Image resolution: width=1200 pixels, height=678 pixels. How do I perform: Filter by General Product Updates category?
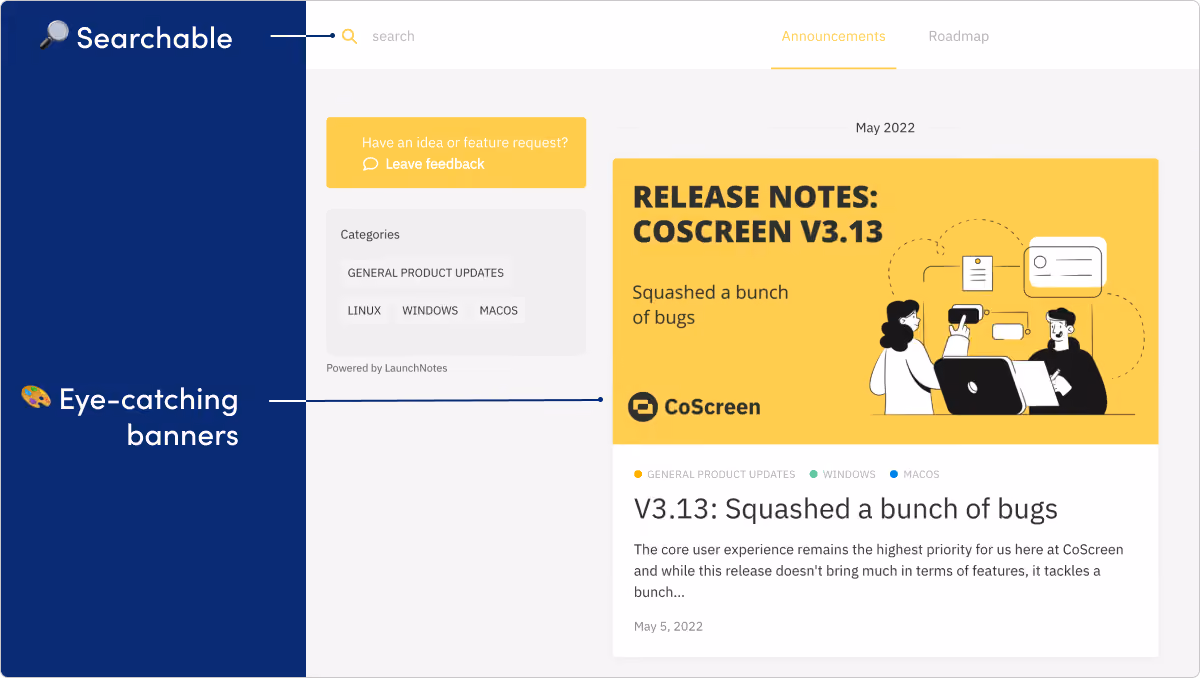[x=426, y=272]
